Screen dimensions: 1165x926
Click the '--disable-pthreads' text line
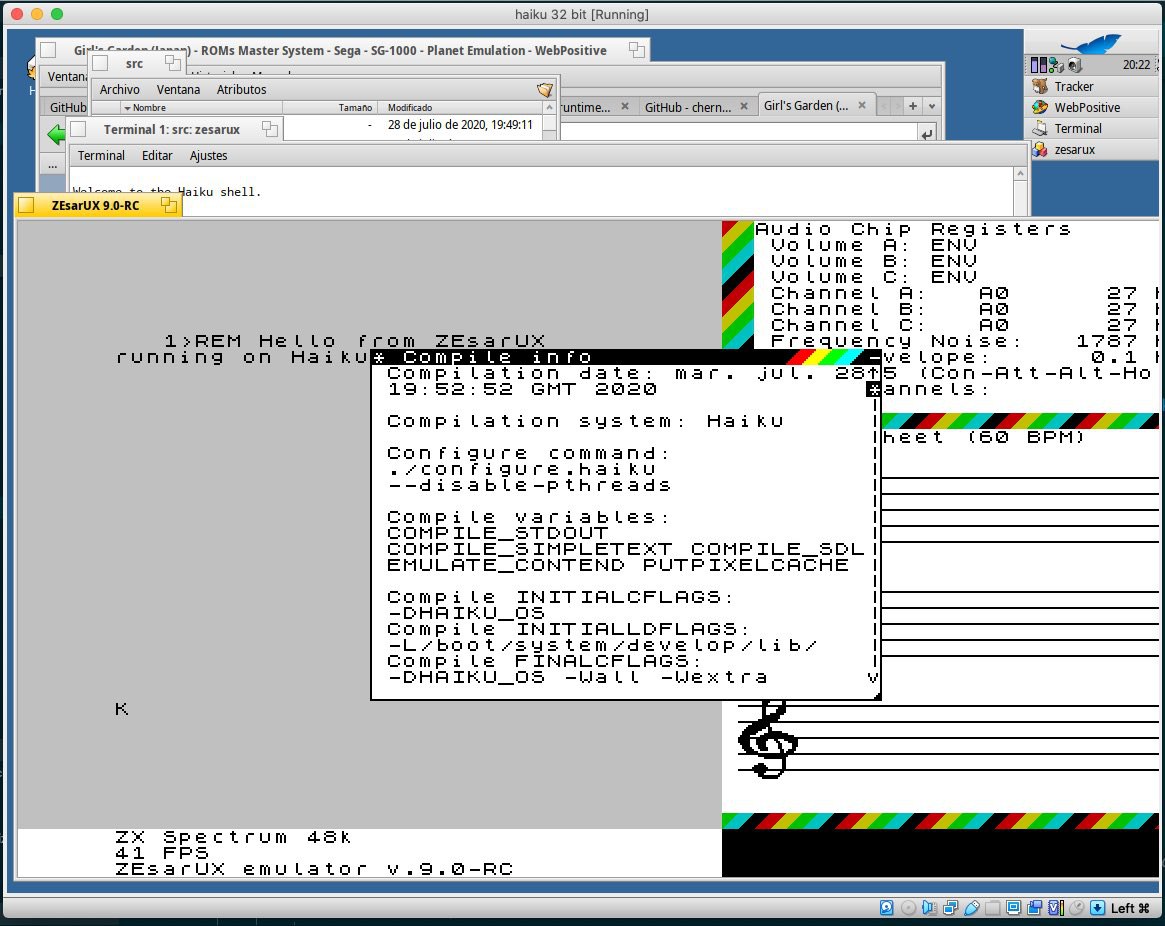point(529,485)
